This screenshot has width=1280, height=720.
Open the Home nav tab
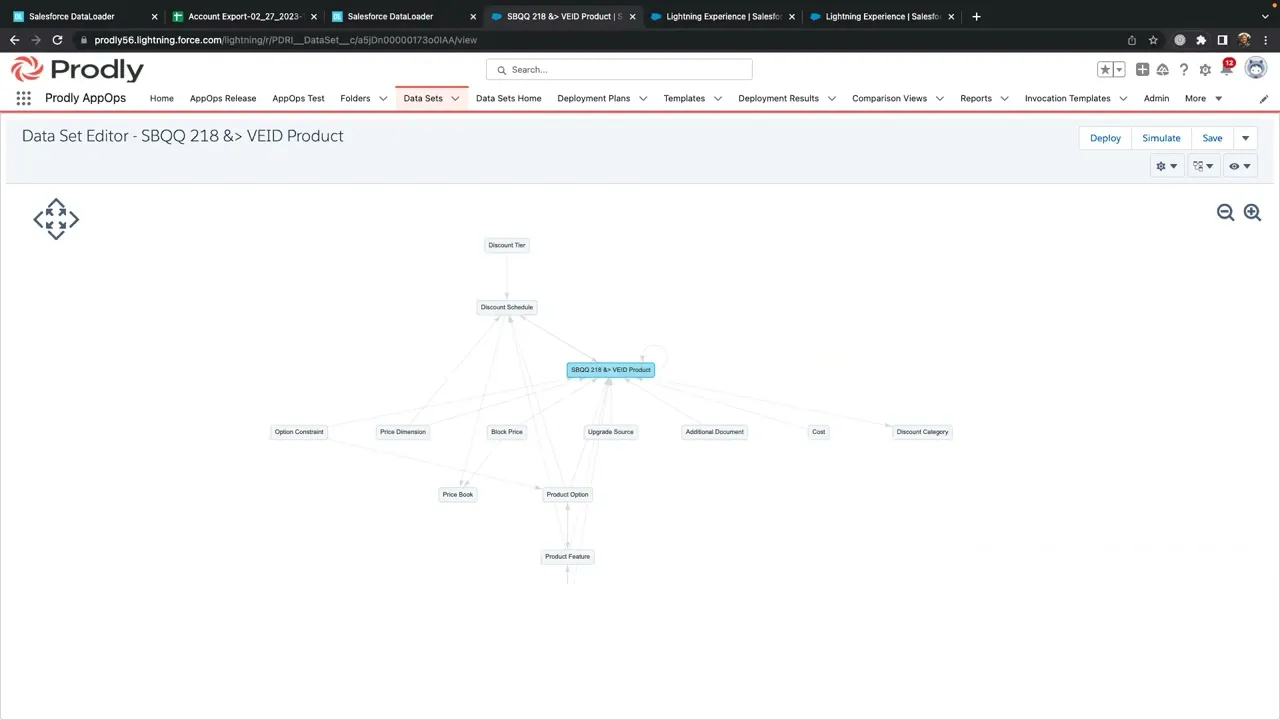[162, 98]
